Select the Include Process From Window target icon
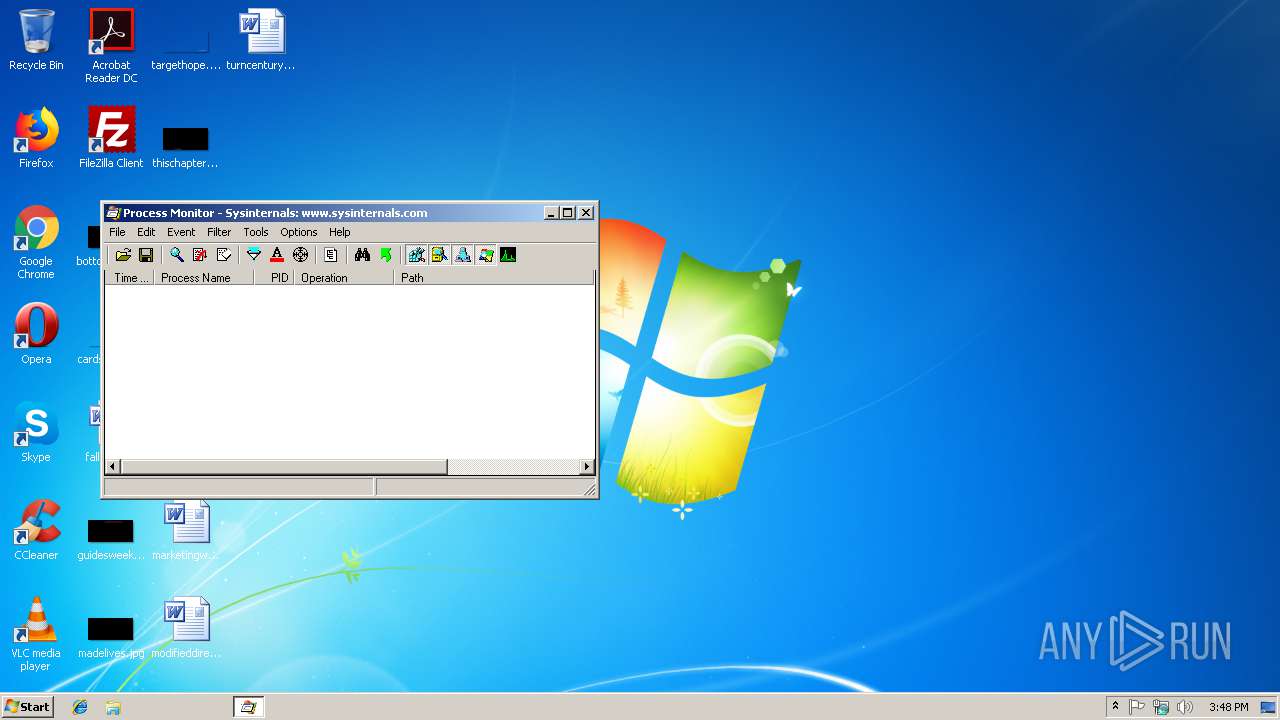Image resolution: width=1280 pixels, height=720 pixels. point(300,255)
